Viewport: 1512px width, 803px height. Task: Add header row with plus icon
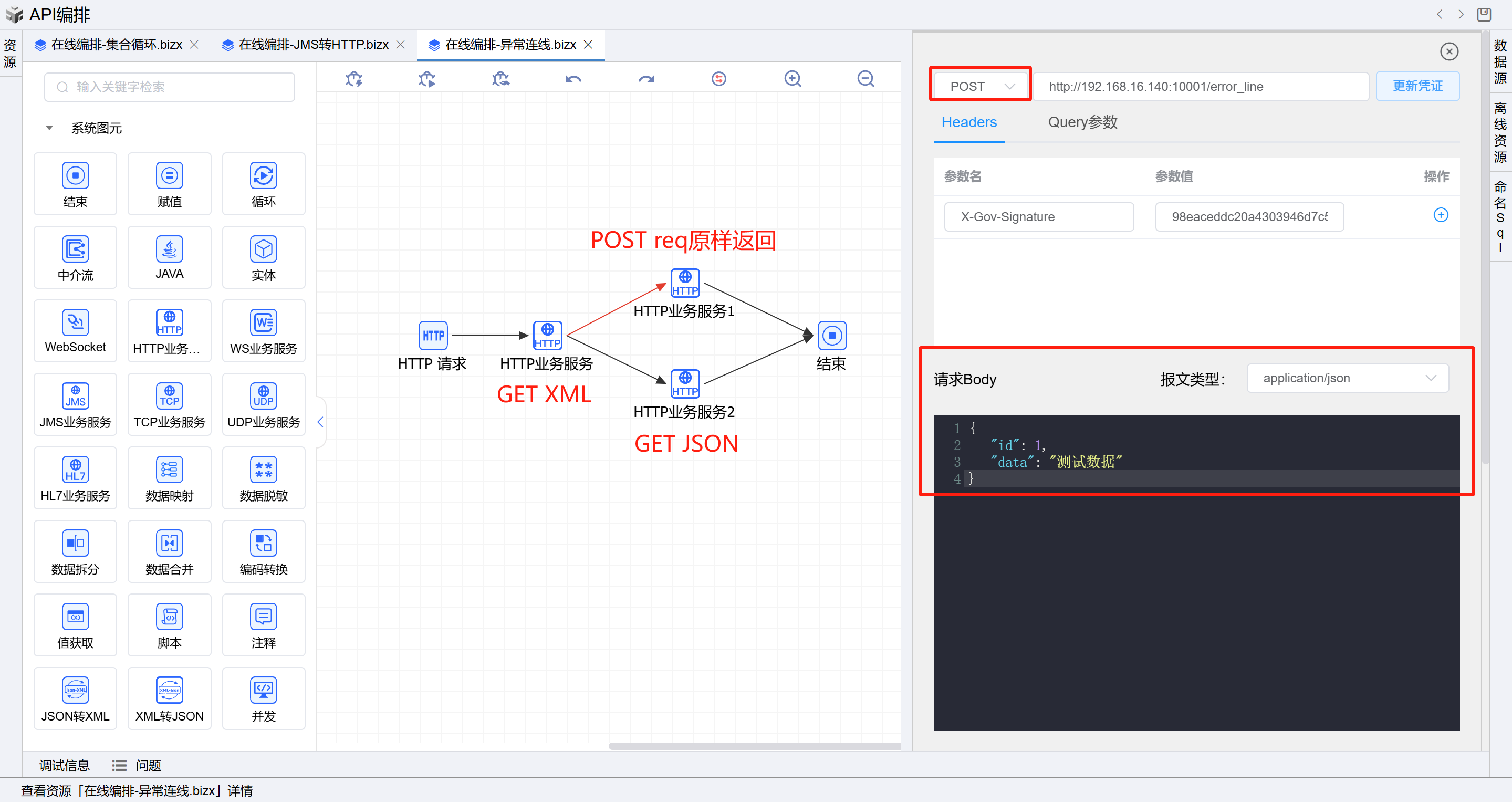pyautogui.click(x=1441, y=215)
